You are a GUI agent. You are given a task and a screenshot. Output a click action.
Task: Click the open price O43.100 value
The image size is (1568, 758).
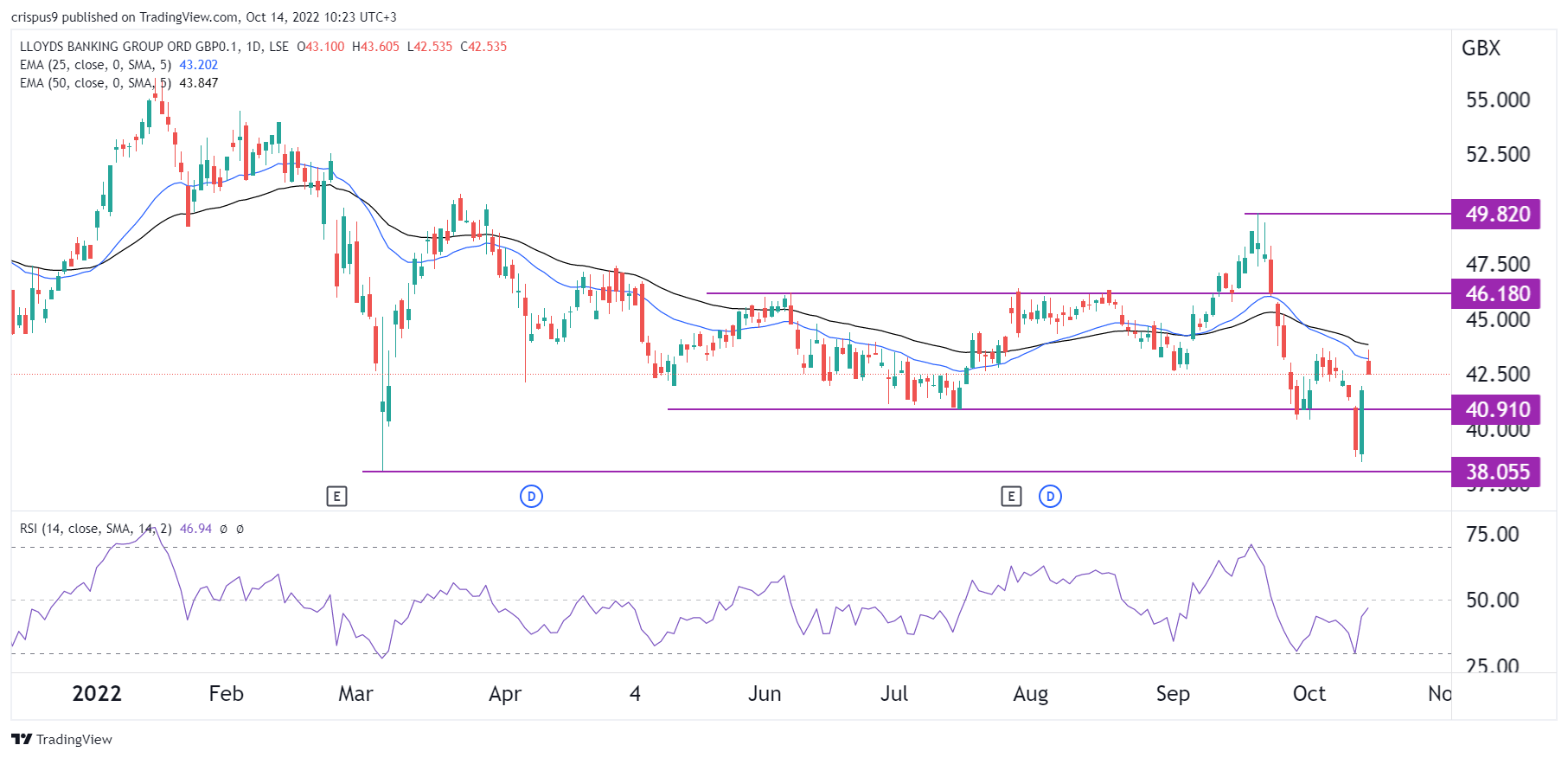(x=321, y=47)
